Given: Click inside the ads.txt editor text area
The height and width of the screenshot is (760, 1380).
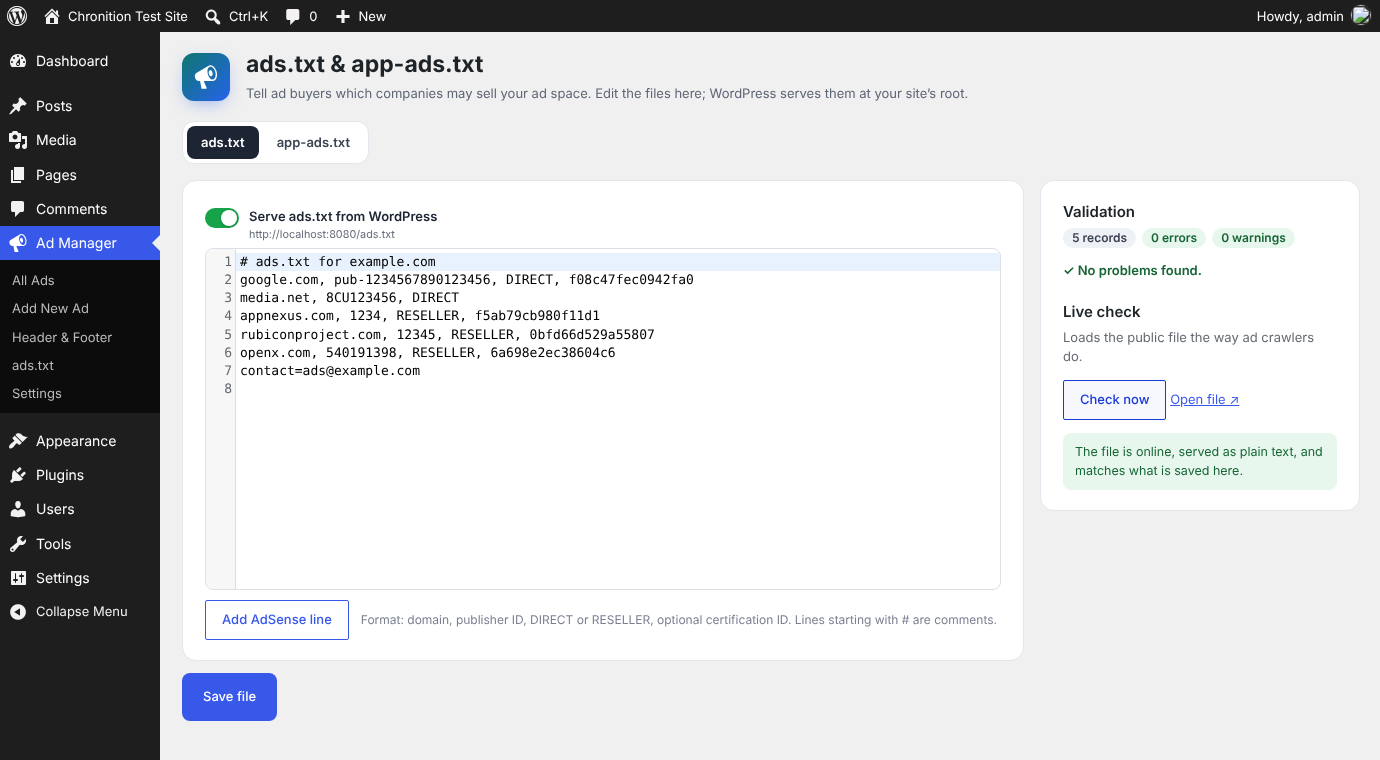Looking at the screenshot, I should [618, 419].
